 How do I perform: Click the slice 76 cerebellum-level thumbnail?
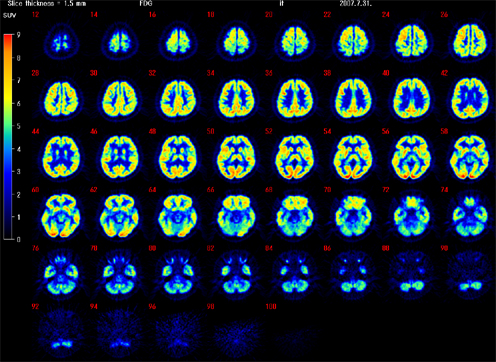click(x=61, y=275)
